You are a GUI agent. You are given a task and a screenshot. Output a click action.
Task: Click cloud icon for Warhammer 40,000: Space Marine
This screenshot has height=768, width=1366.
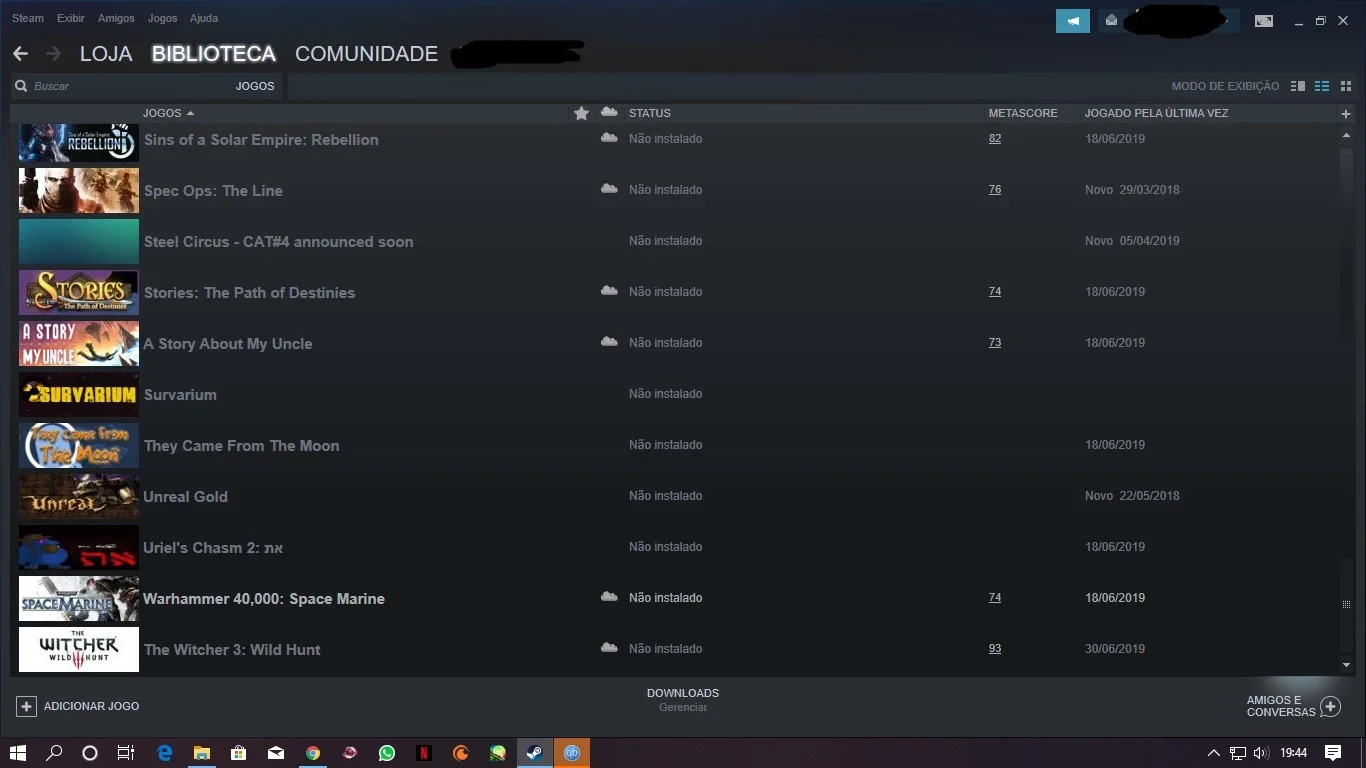tap(609, 597)
